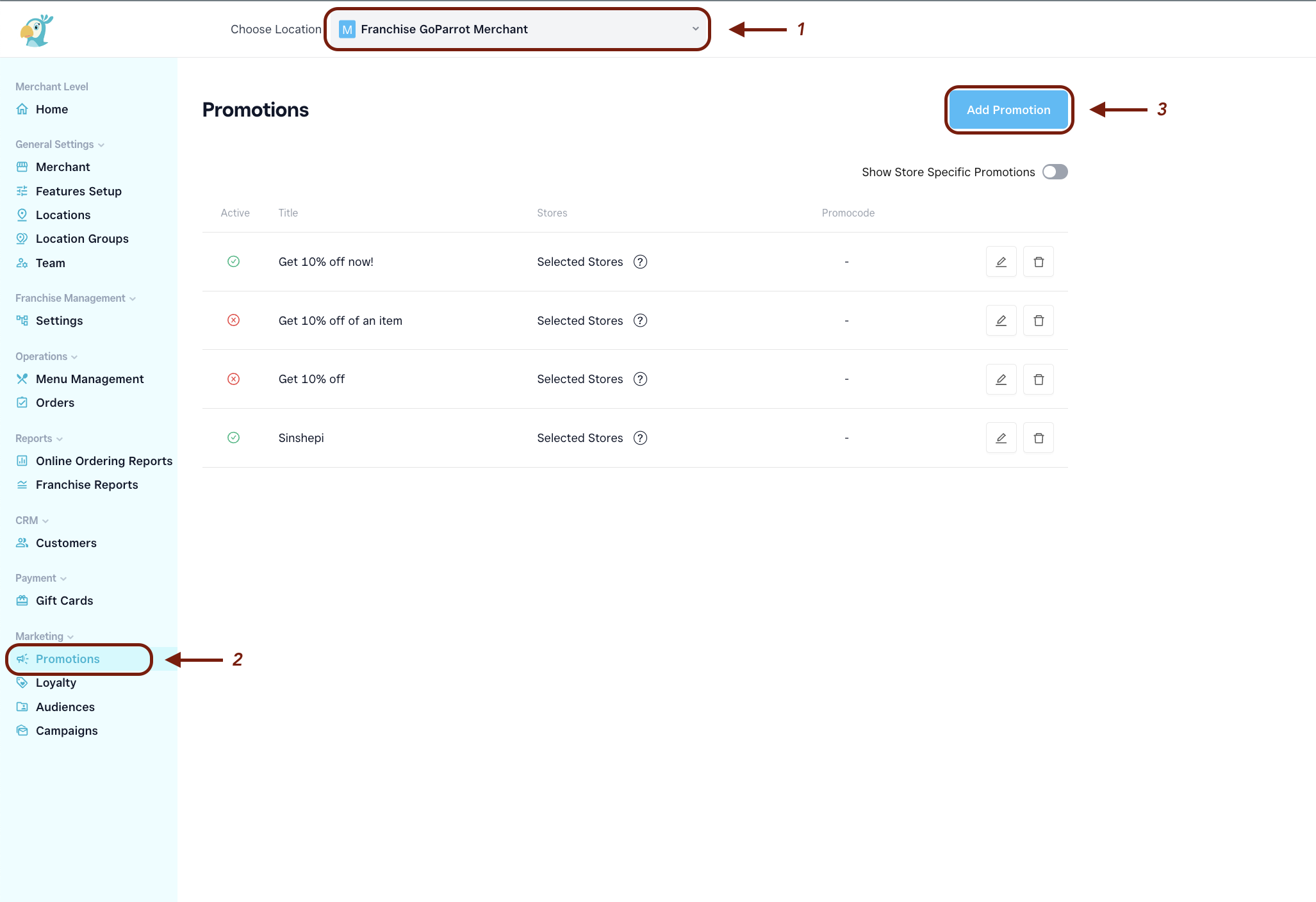
Task: Click the Promotions sidebar icon
Action: point(22,658)
